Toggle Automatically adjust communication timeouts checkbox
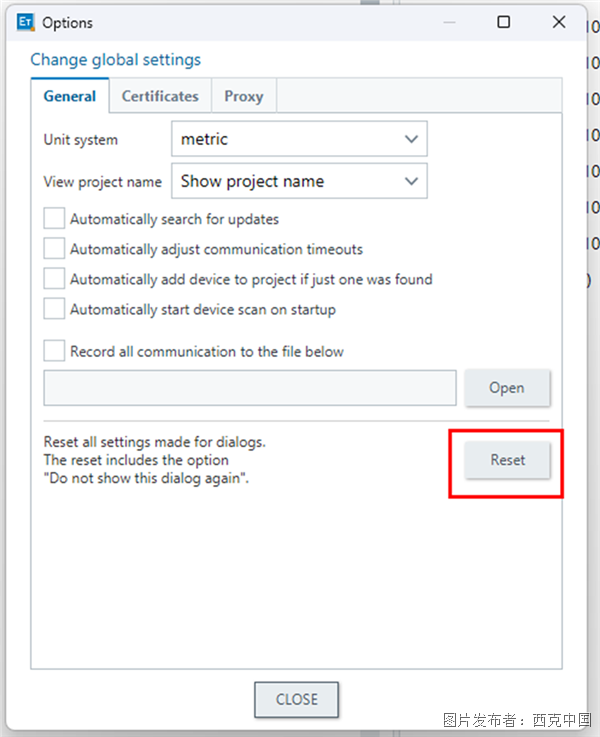 click(x=54, y=249)
